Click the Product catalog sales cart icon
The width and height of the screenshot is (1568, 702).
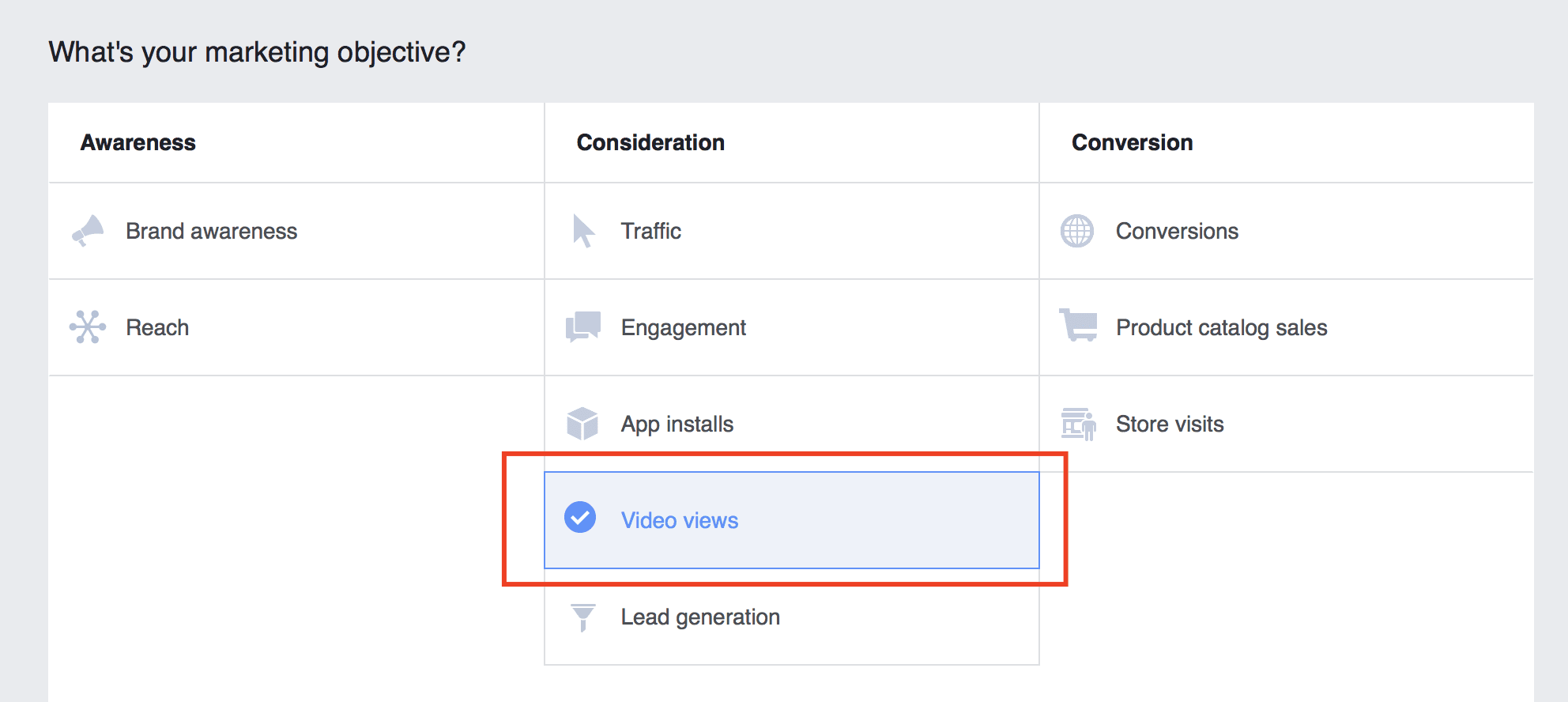point(1079,325)
